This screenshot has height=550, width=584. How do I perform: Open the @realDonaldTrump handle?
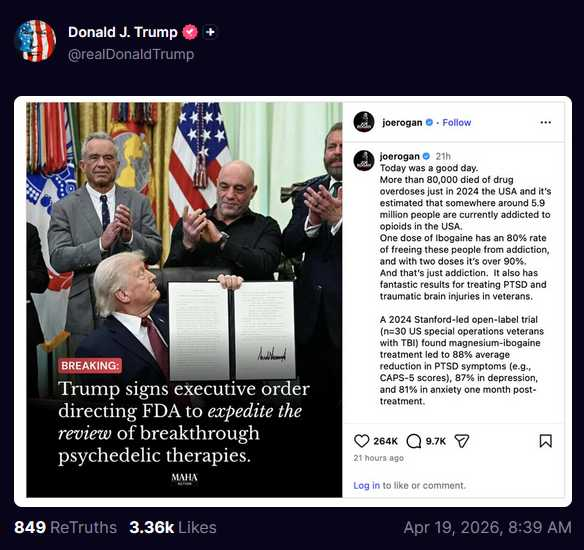pos(131,54)
